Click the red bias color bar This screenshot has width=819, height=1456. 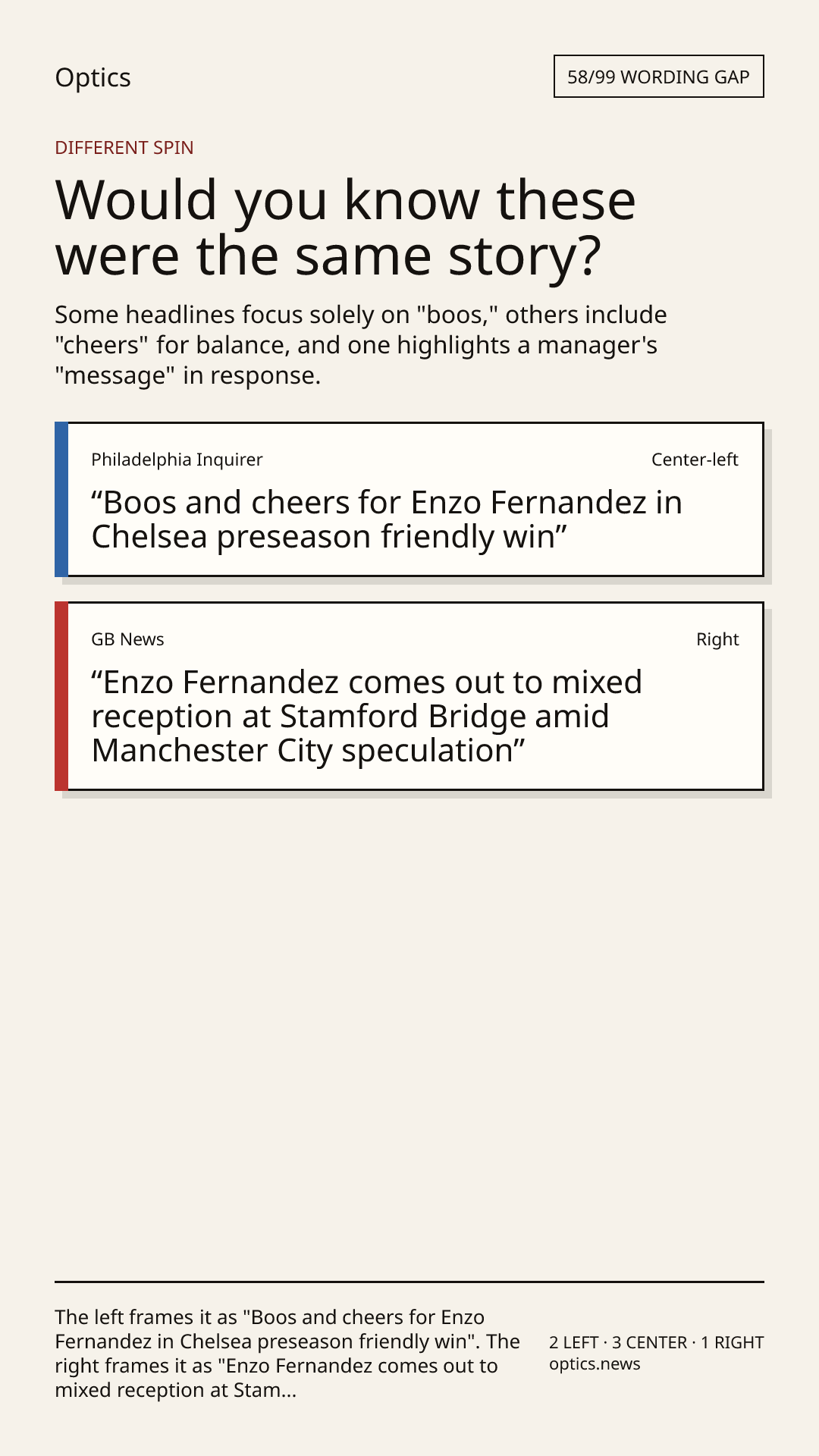61,696
